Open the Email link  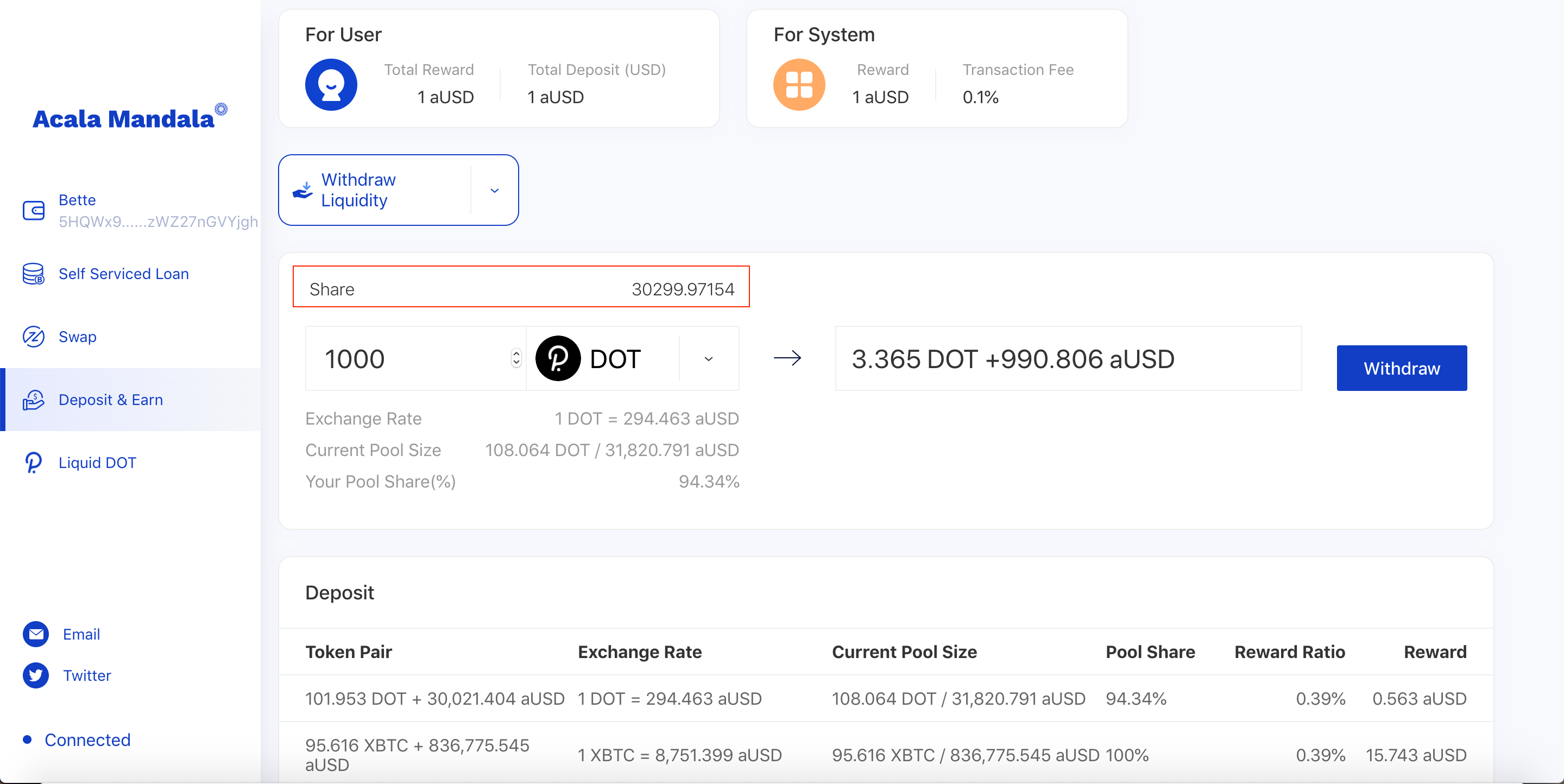pyautogui.click(x=81, y=634)
